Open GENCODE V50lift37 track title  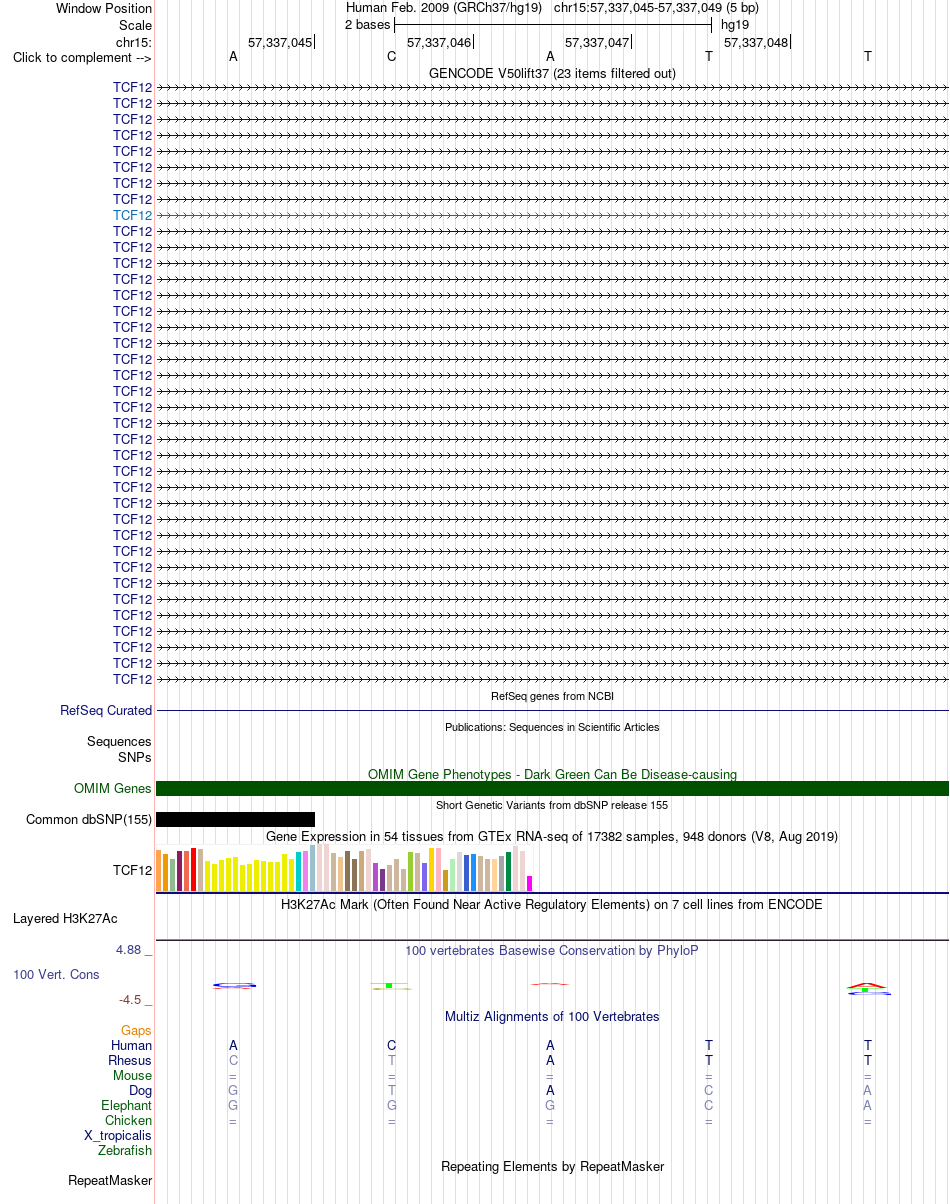pos(552,73)
